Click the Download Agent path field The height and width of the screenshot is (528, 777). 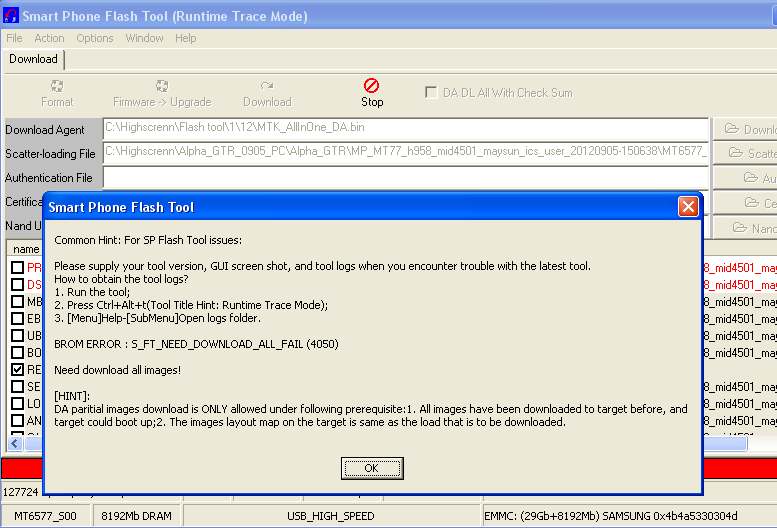click(406, 129)
